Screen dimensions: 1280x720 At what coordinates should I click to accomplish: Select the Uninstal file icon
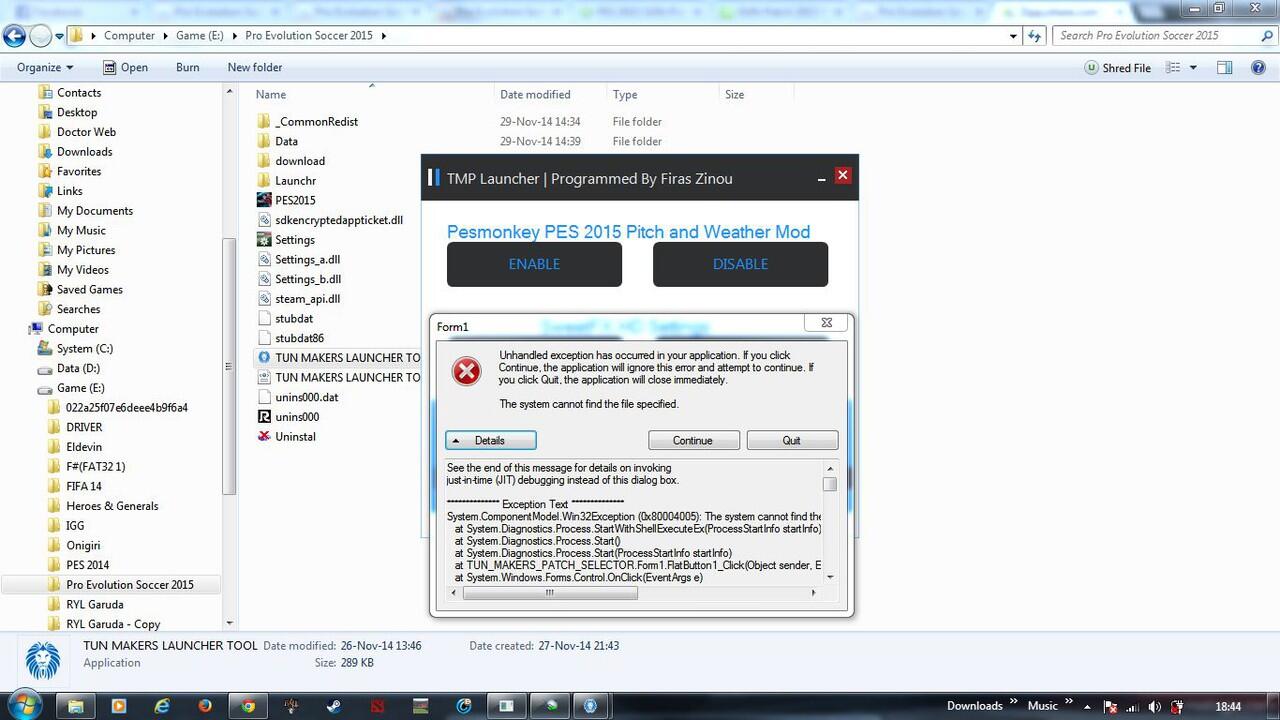pyautogui.click(x=264, y=437)
